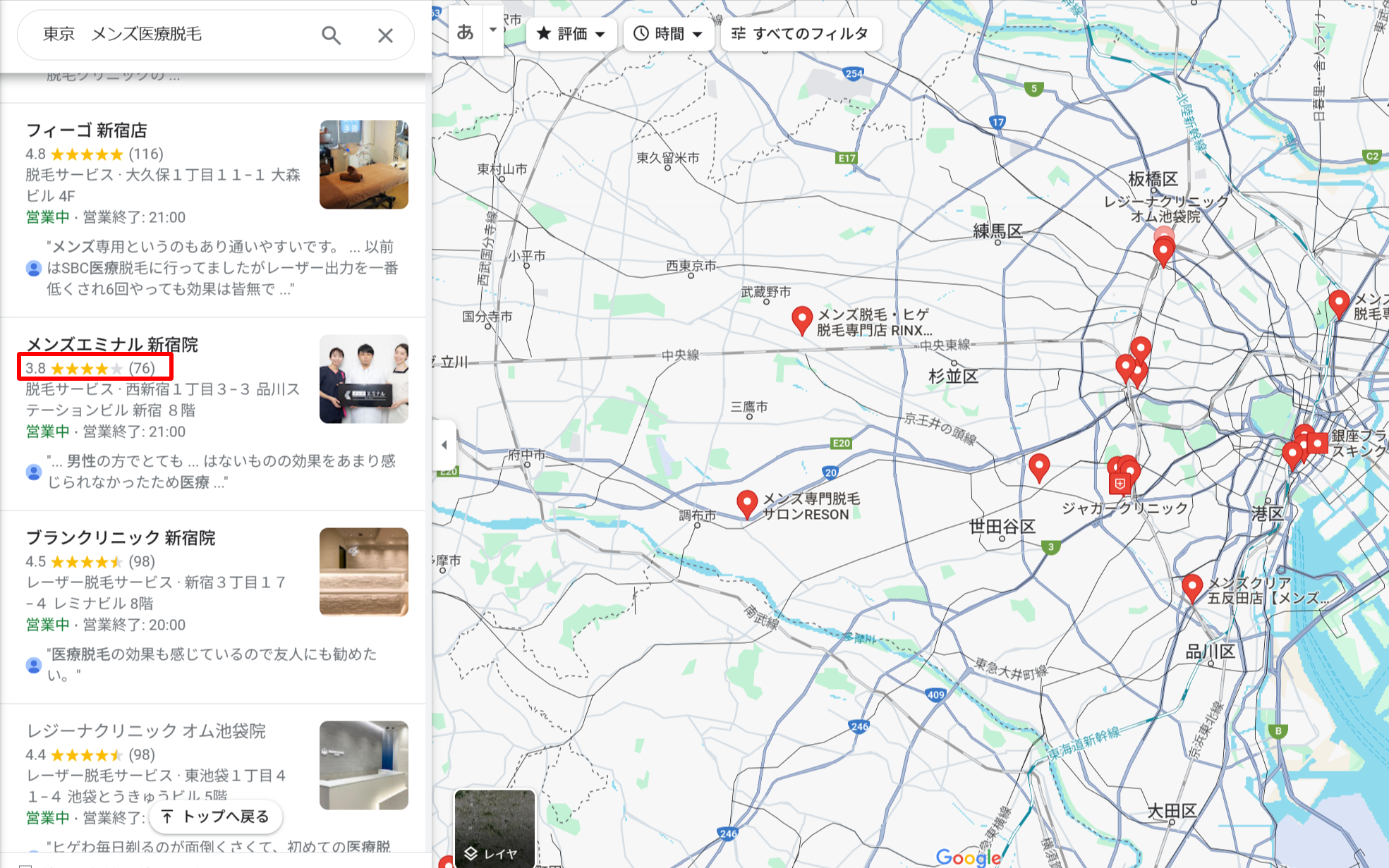Click rating 4.4 (98) for レジーナクリニック
Screen dimensions: 1389x868
tap(91, 754)
